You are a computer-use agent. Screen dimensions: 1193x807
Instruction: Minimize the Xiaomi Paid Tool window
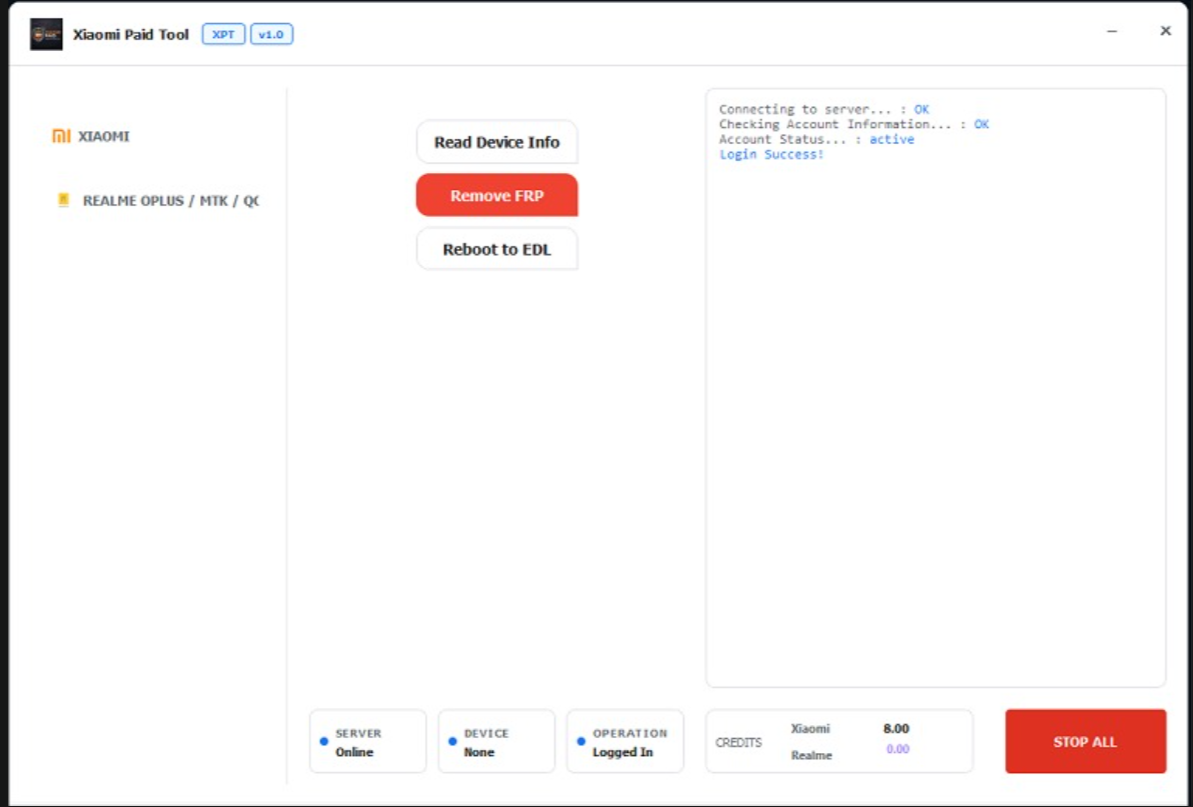(x=1112, y=31)
